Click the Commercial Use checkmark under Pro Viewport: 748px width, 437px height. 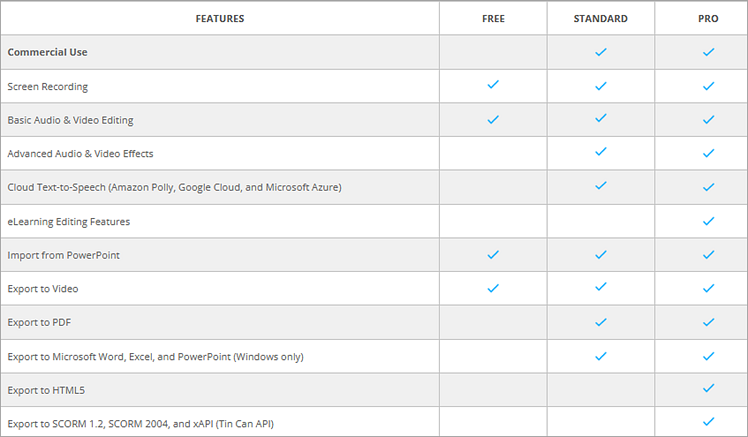pos(709,51)
